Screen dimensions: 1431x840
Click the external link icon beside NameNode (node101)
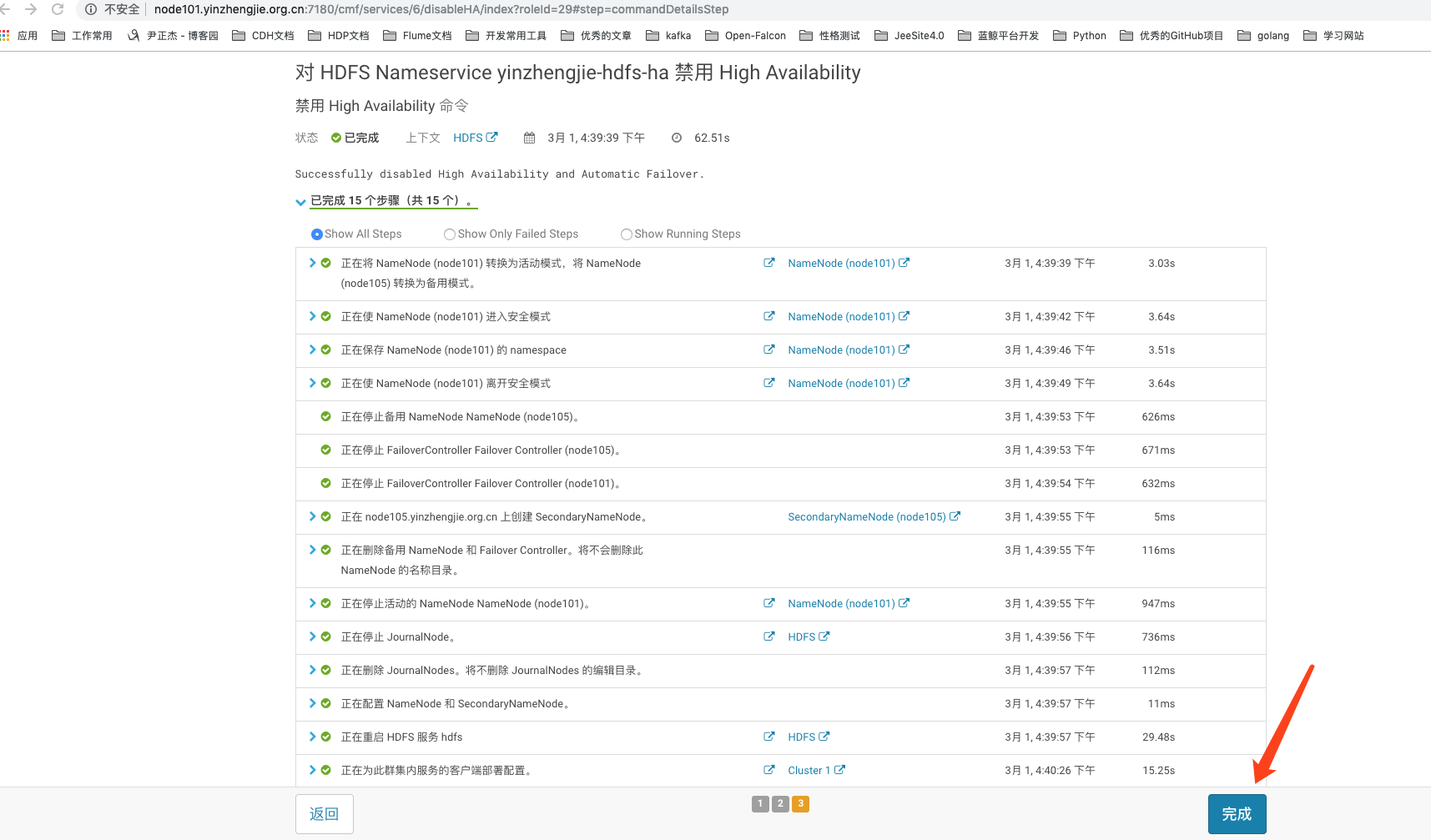pyautogui.click(x=905, y=262)
